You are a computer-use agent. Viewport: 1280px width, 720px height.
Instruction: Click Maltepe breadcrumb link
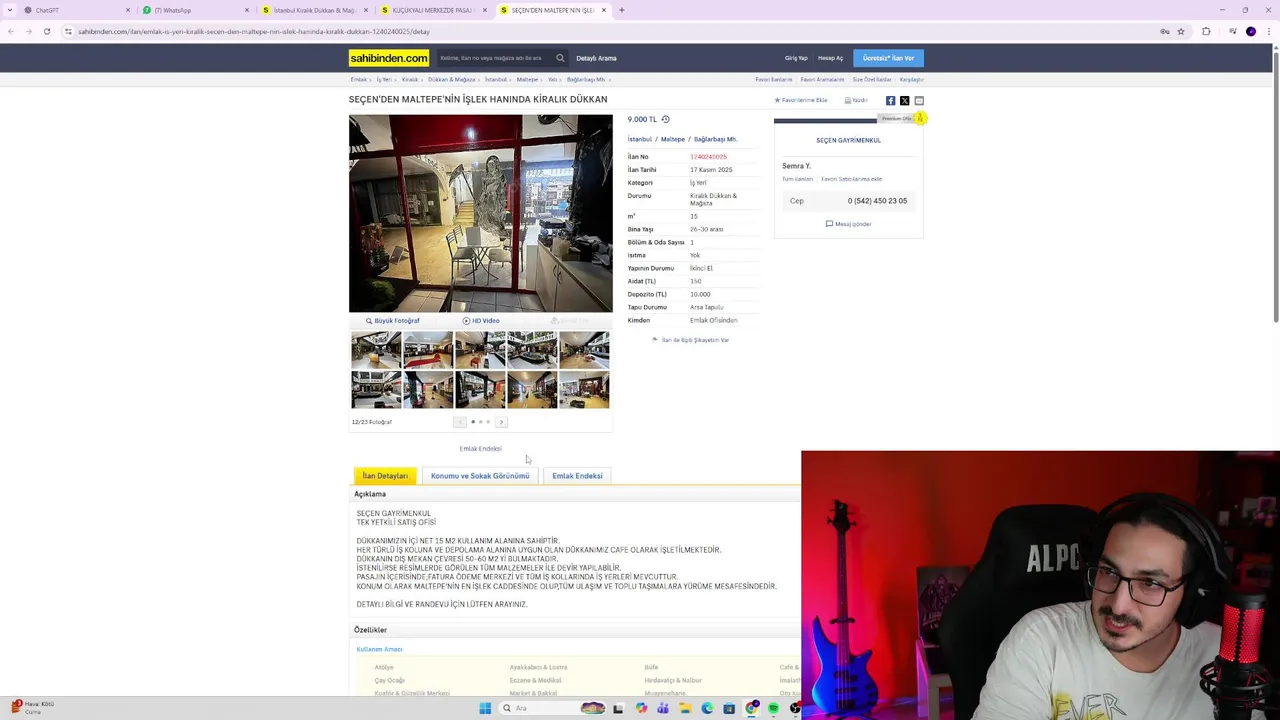click(527, 79)
